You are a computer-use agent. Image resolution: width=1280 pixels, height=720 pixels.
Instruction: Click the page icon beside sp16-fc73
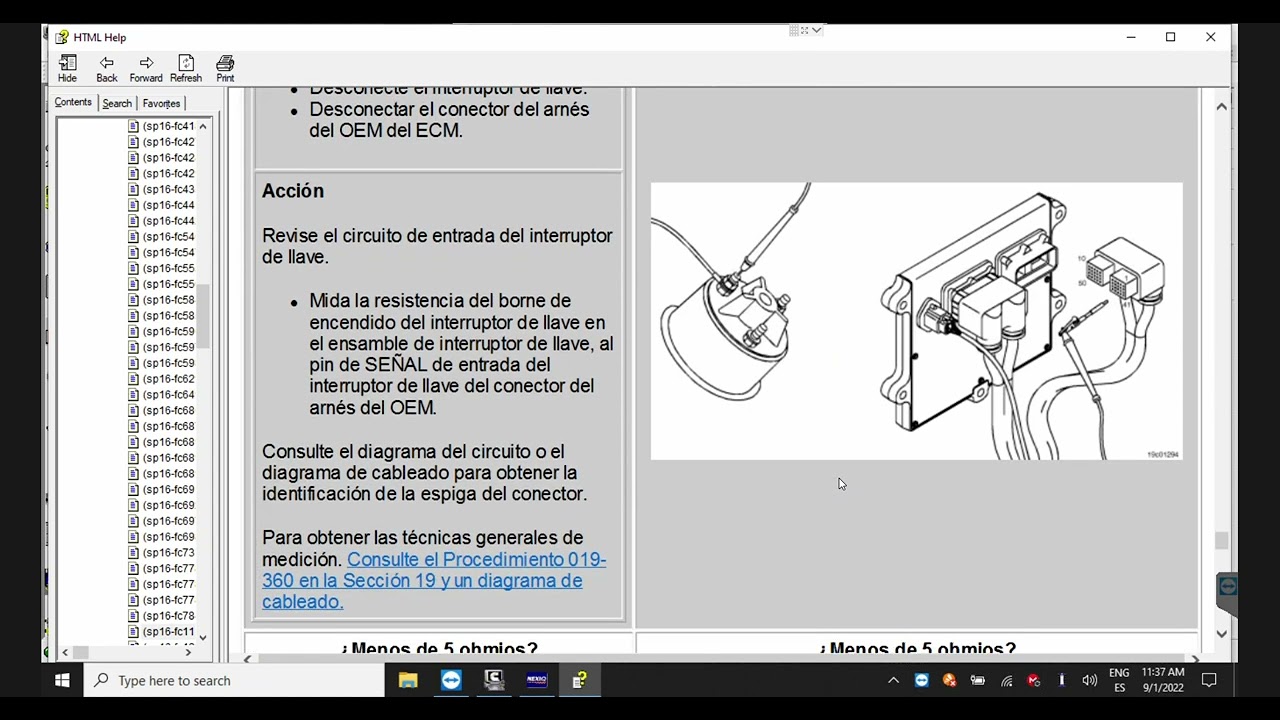coord(134,553)
